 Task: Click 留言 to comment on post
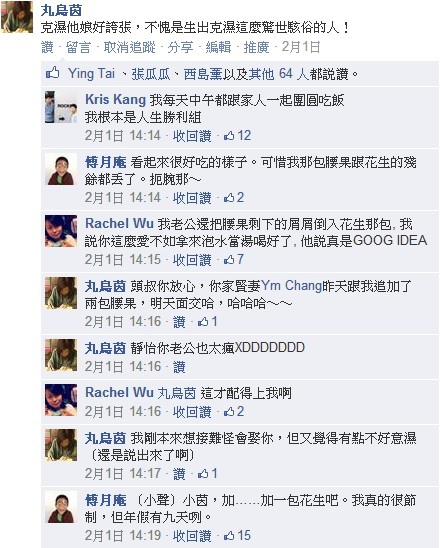click(x=79, y=47)
